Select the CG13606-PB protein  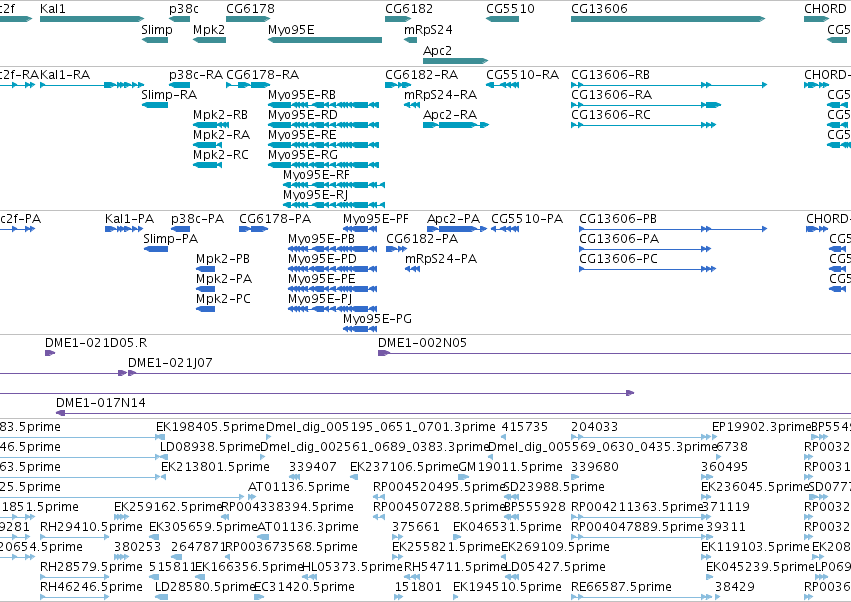coord(673,229)
